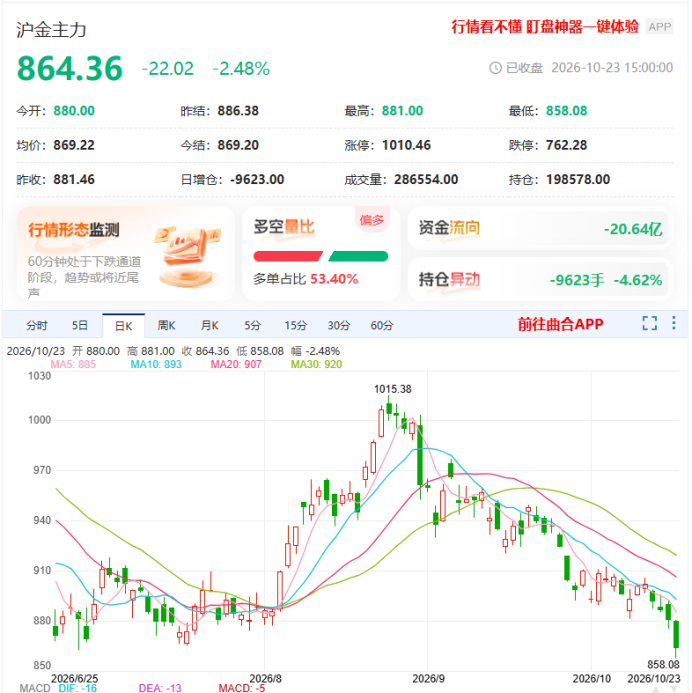Switch chart to 5分 interval
The height and width of the screenshot is (693, 692).
(x=253, y=326)
